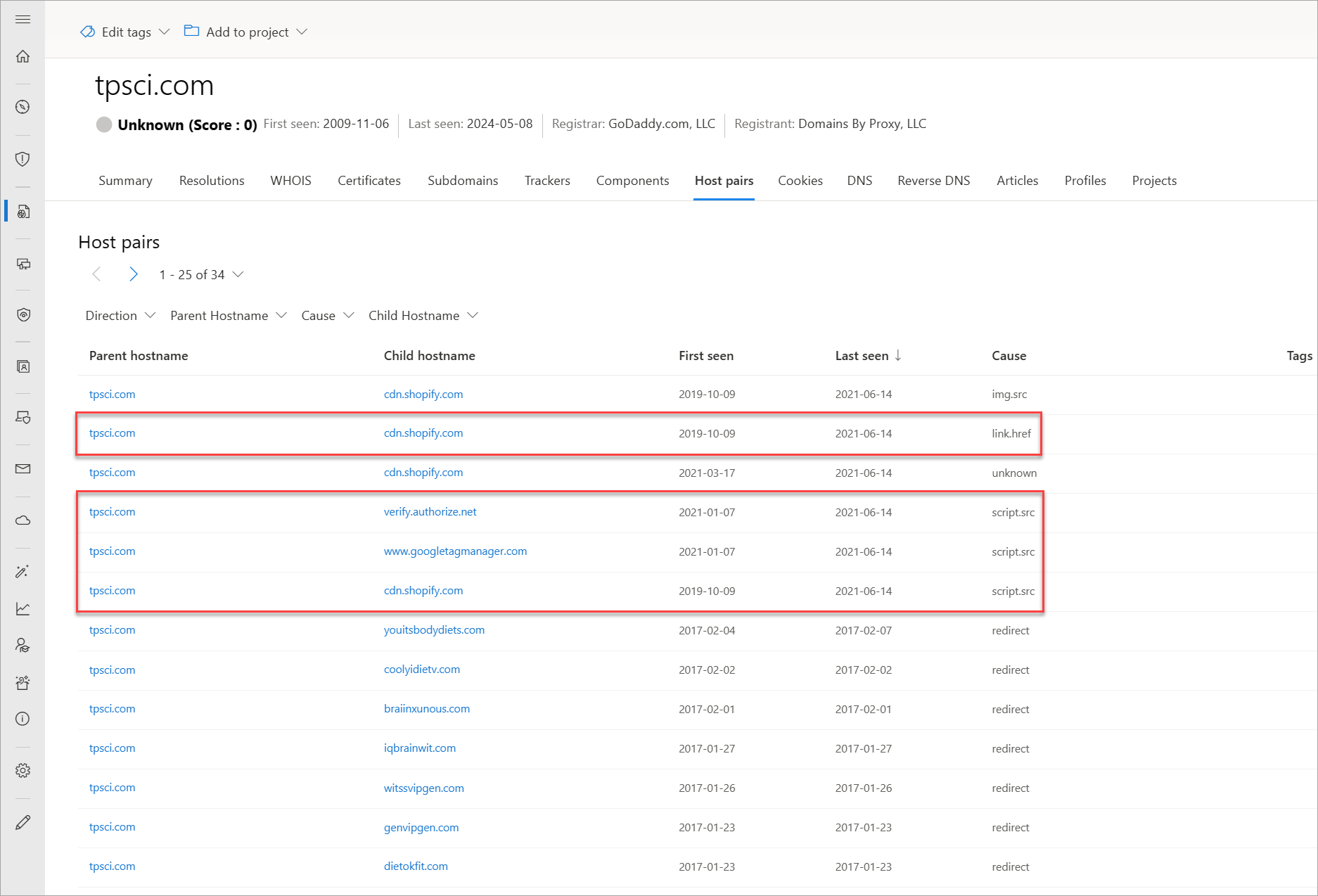The height and width of the screenshot is (896, 1318).
Task: Open the shield Investigation sidebar icon
Action: (23, 159)
